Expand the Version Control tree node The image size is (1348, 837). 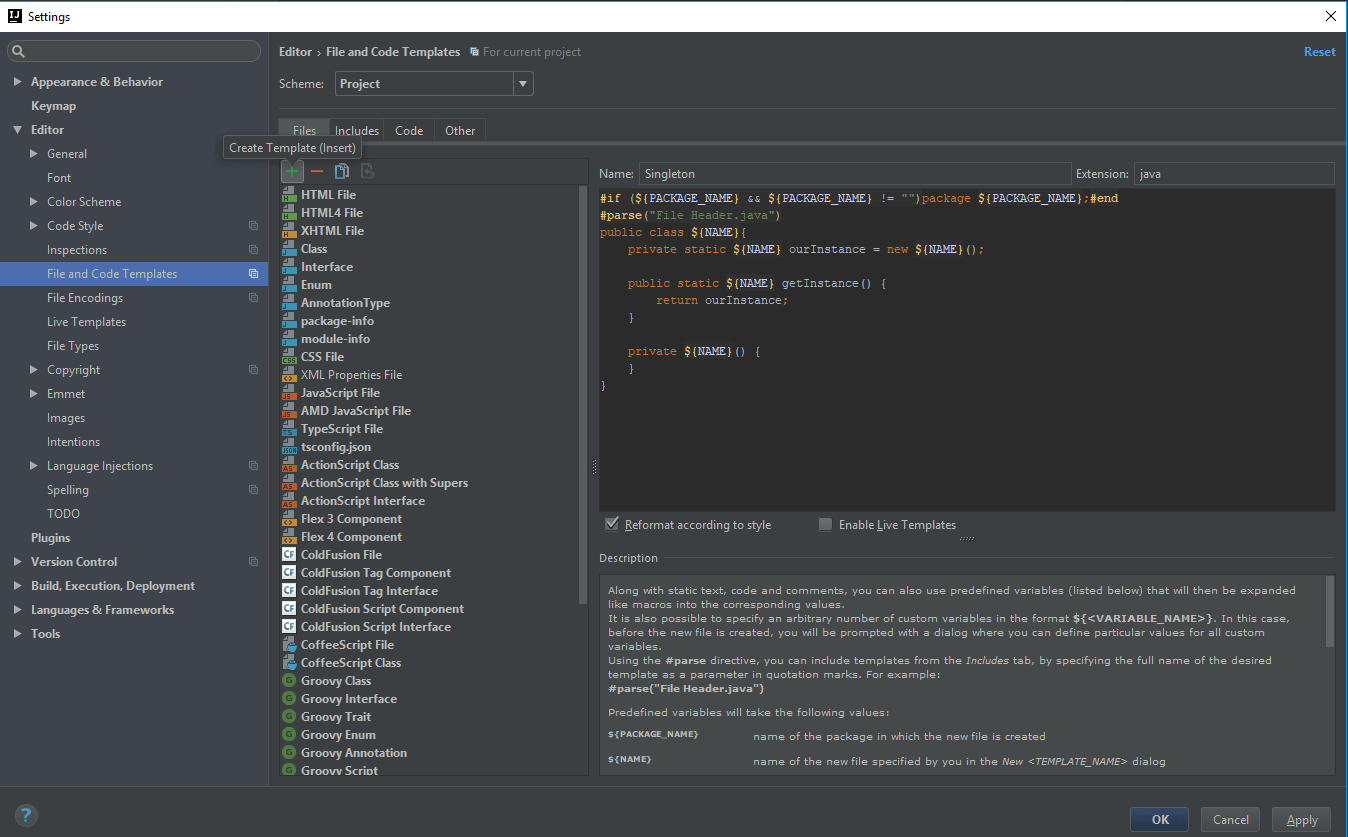17,562
